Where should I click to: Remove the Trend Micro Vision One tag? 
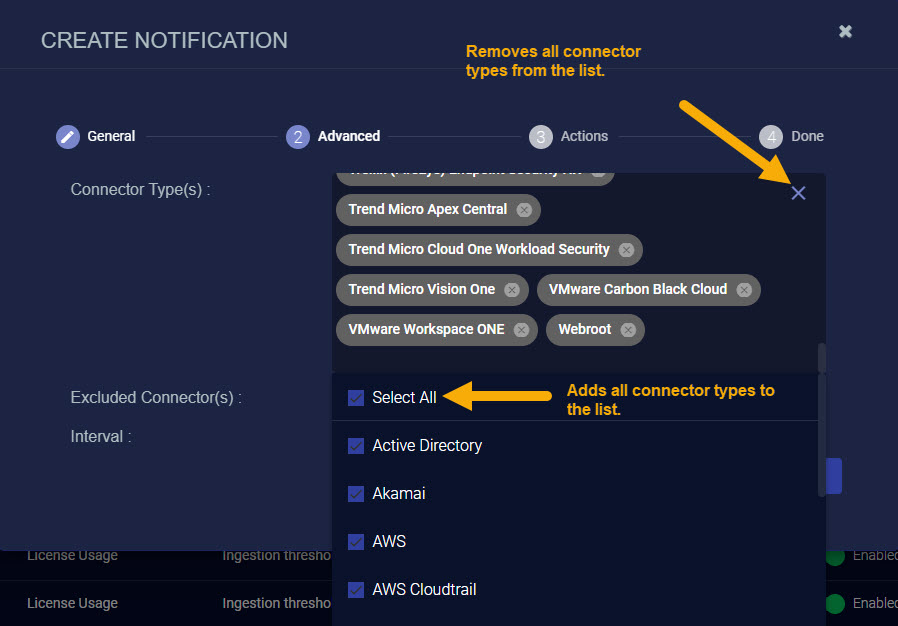pos(512,290)
